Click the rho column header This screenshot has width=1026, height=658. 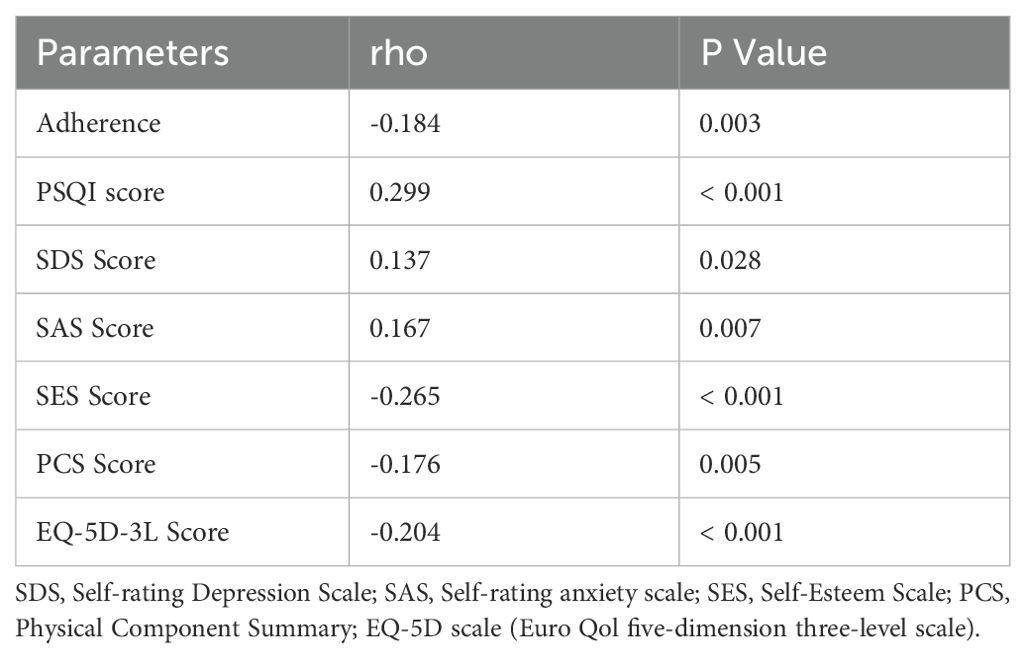(398, 53)
